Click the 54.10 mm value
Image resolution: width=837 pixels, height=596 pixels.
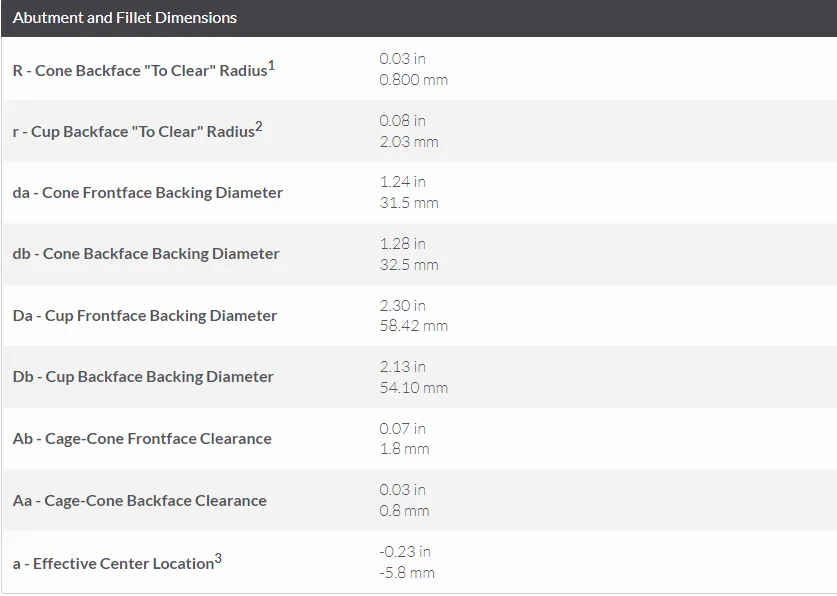coord(413,387)
